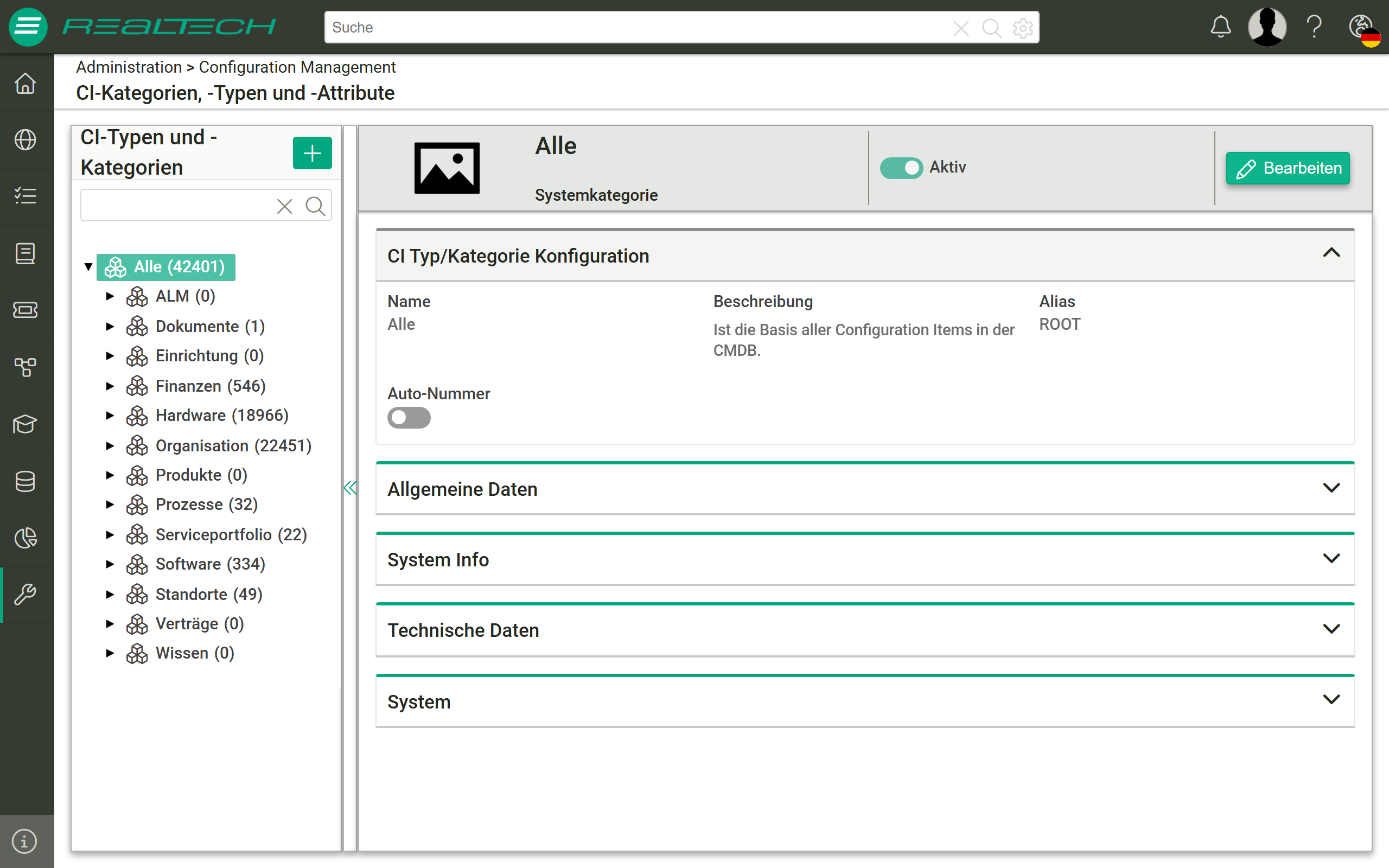
Task: Expand the Organisation (22451) tree node
Action: pyautogui.click(x=110, y=445)
